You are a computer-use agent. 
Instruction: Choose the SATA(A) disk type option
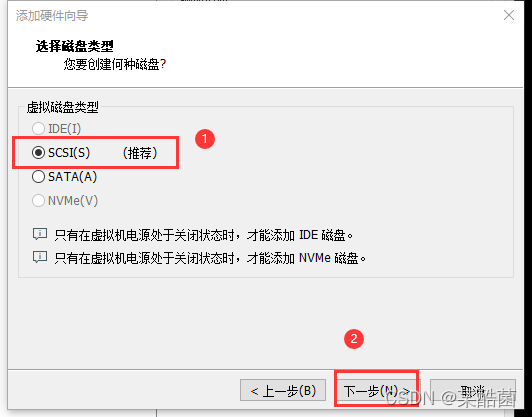click(x=38, y=177)
